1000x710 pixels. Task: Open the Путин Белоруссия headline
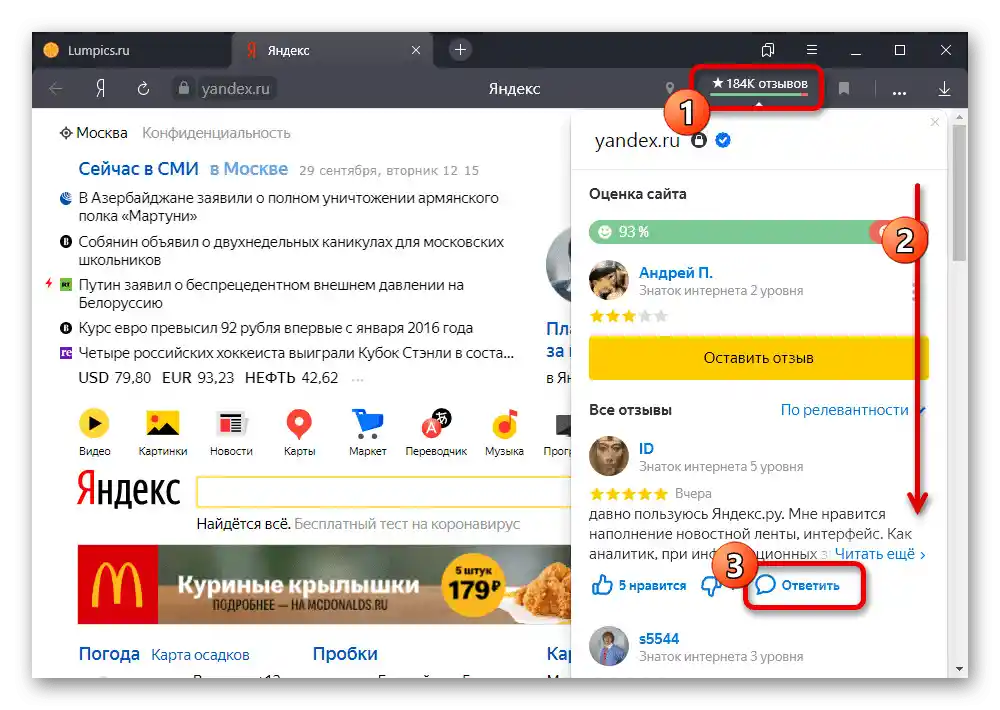pos(271,293)
